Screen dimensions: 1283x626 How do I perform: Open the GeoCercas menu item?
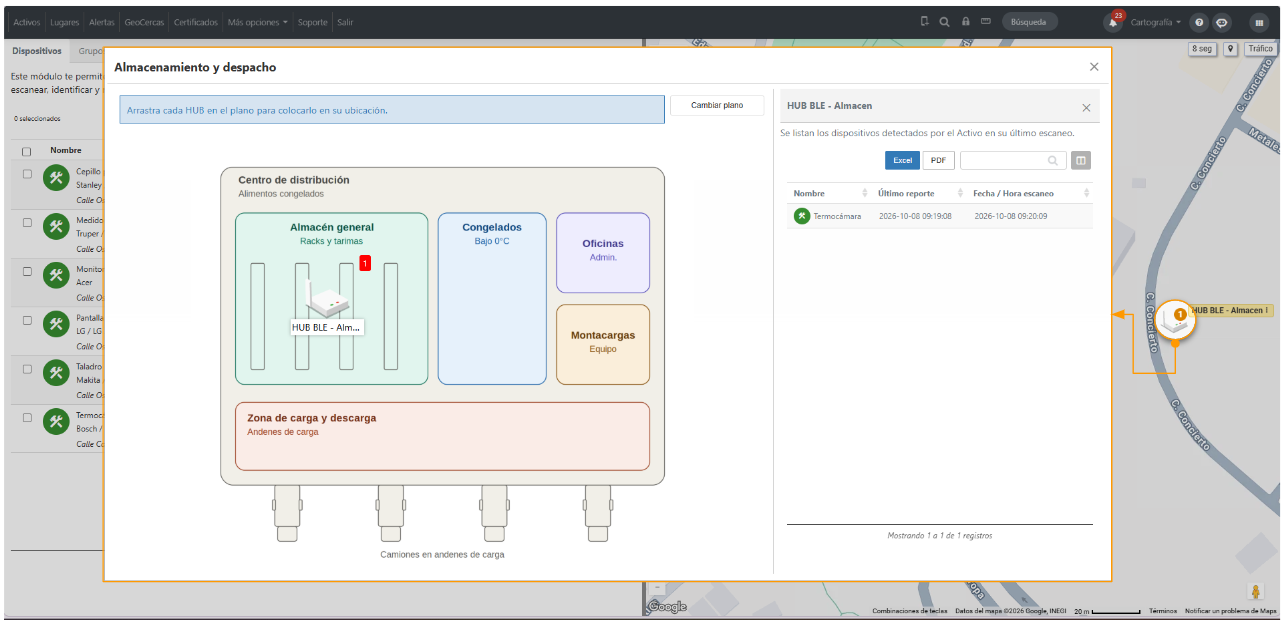[x=145, y=22]
